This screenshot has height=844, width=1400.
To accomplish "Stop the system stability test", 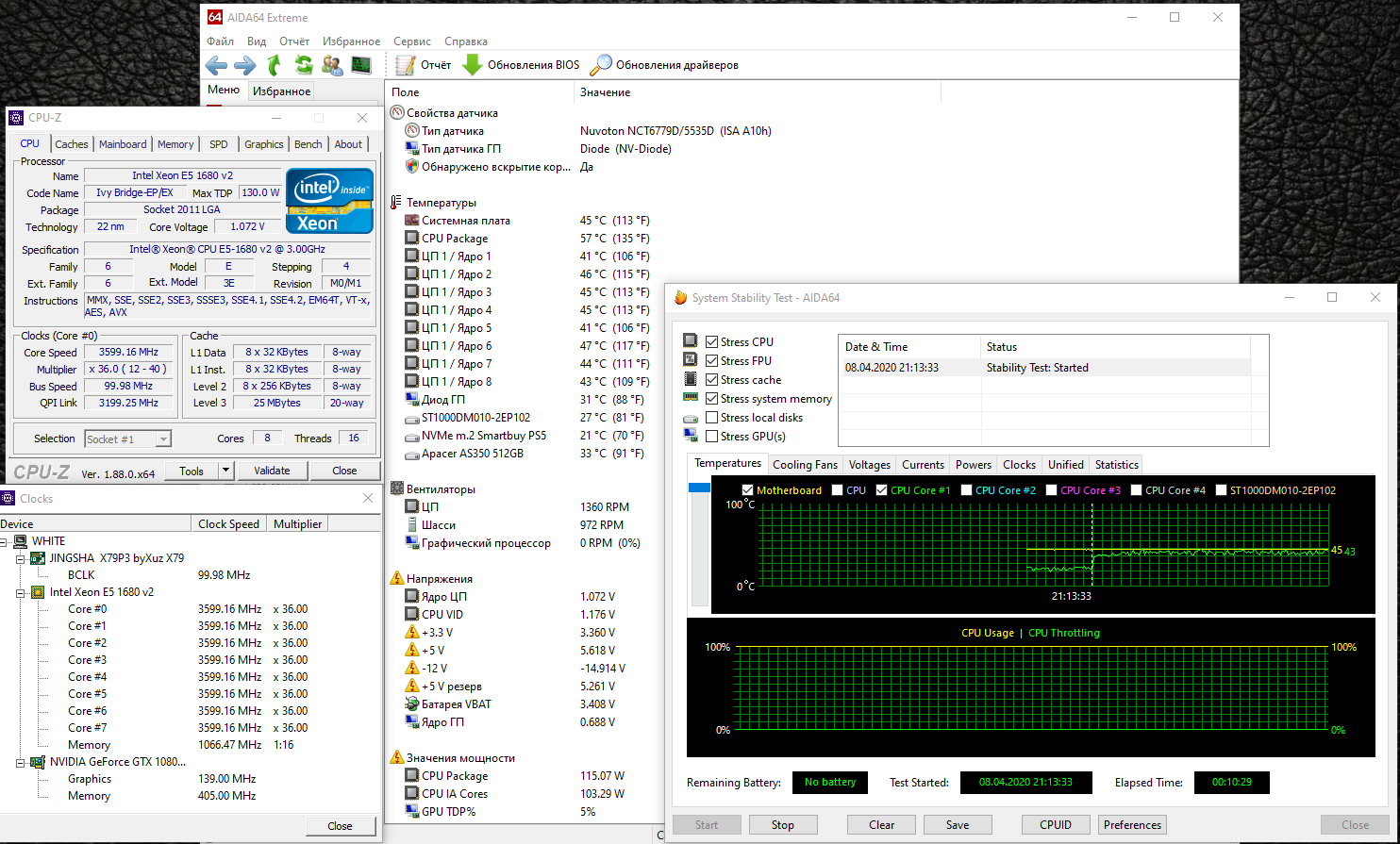I will coord(782,825).
